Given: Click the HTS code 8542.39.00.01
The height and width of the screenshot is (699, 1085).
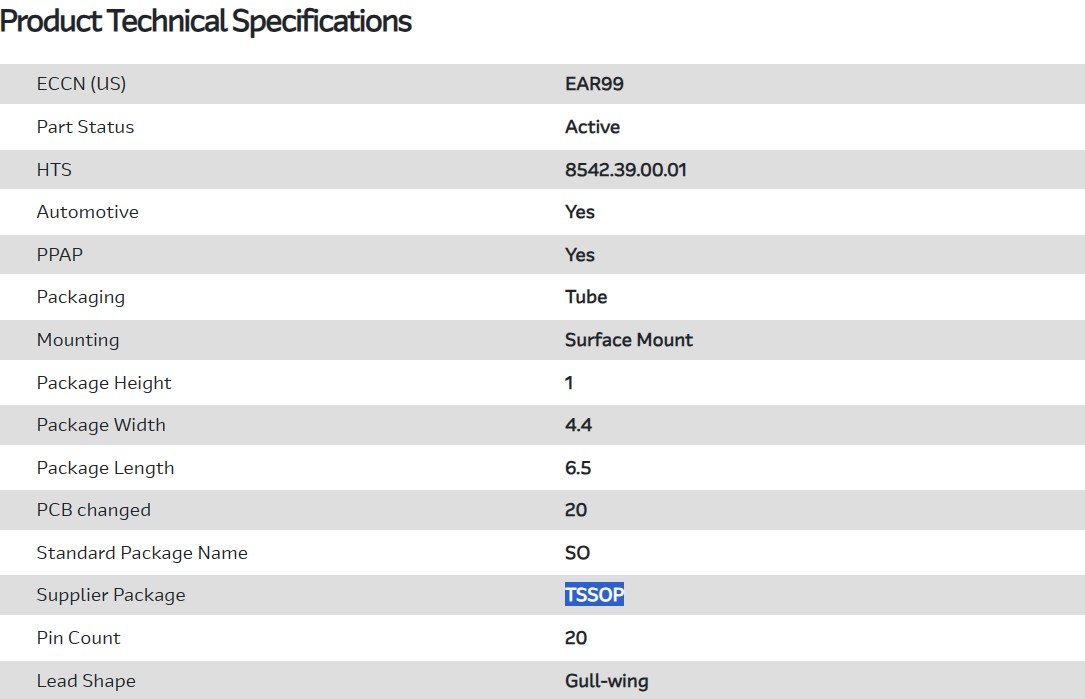Looking at the screenshot, I should pos(626,170).
